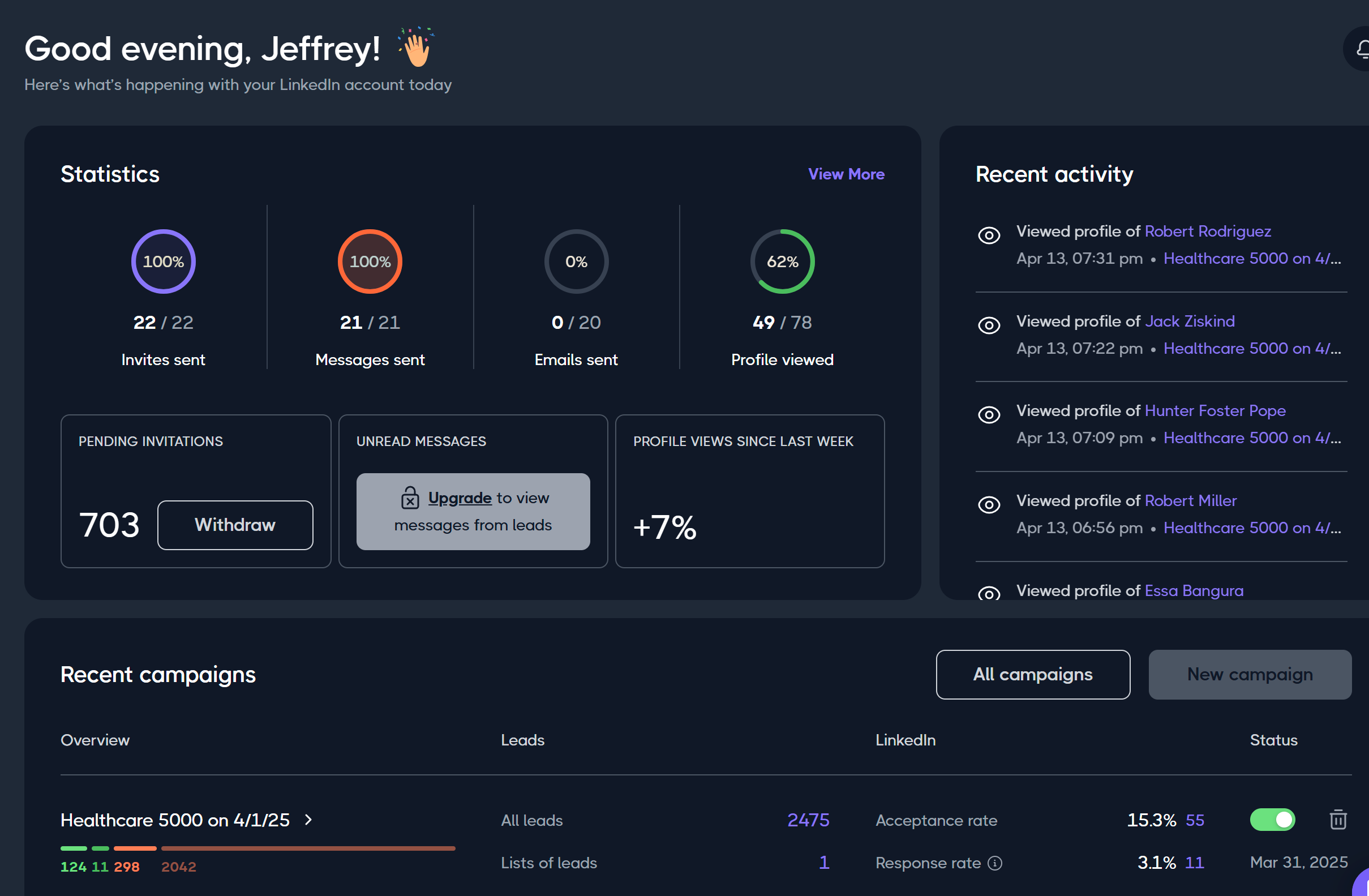Open All leads count 2475
This screenshot has height=896, width=1369.
[x=808, y=820]
